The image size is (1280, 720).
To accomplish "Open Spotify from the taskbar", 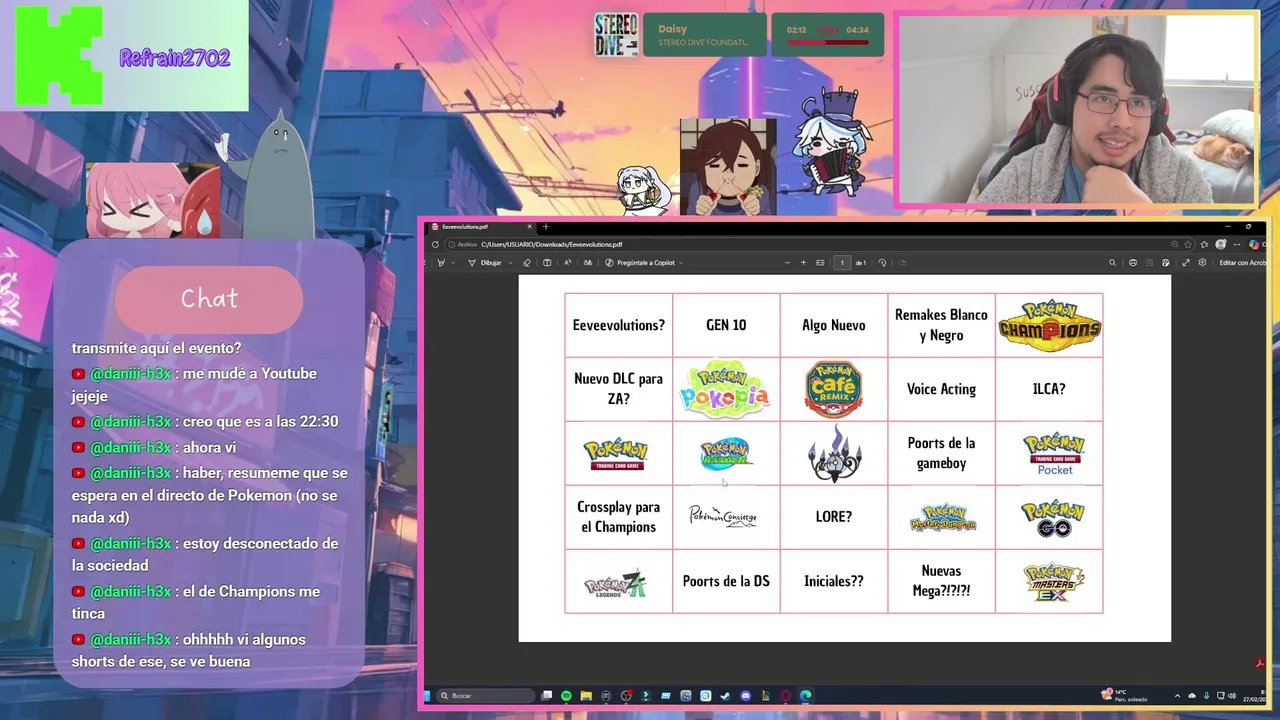I will (x=566, y=695).
